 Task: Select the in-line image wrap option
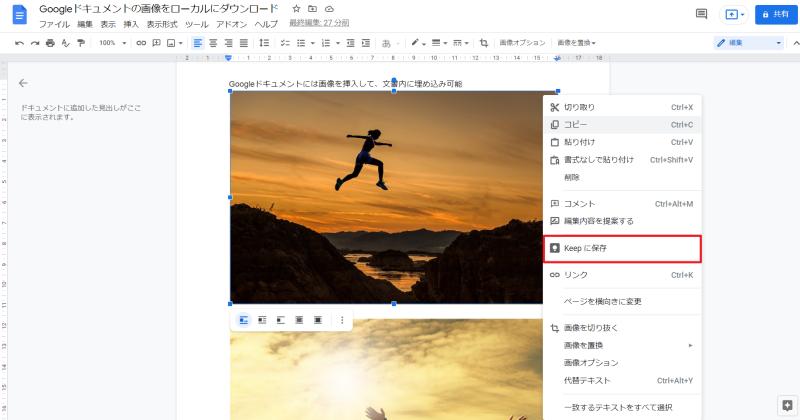click(242, 320)
